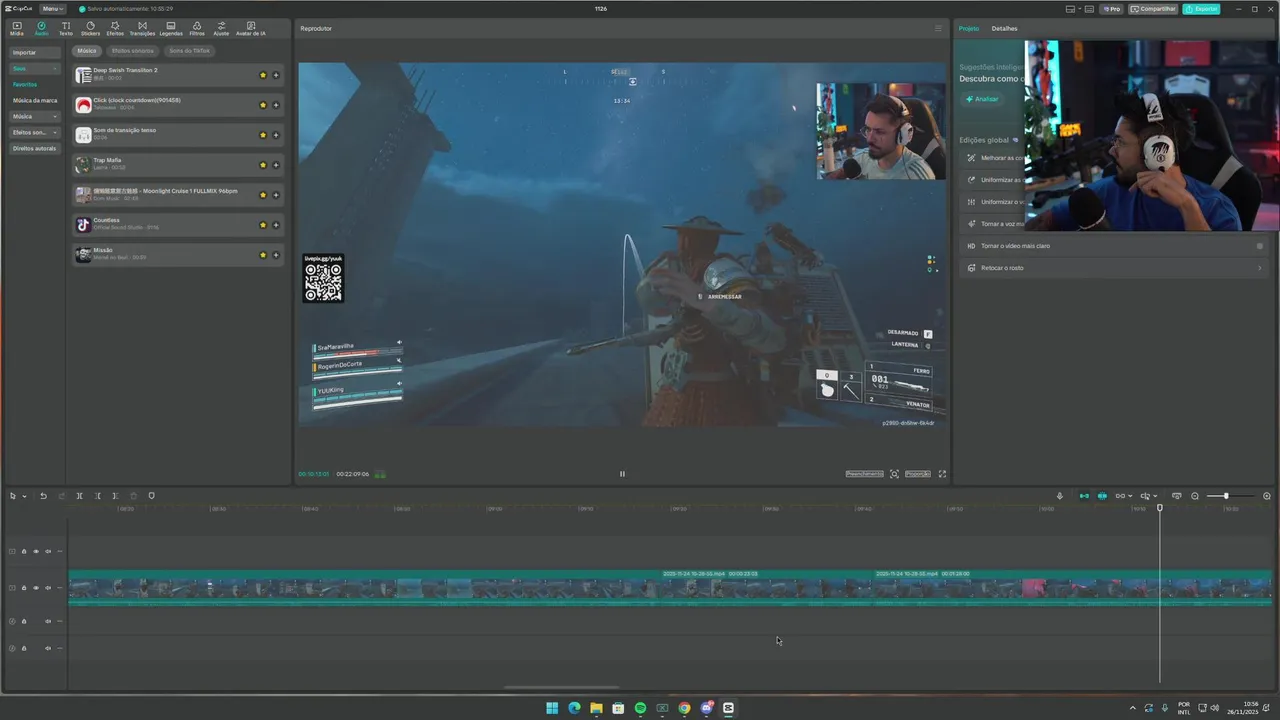Unfavorite Missão track star

coord(263,255)
